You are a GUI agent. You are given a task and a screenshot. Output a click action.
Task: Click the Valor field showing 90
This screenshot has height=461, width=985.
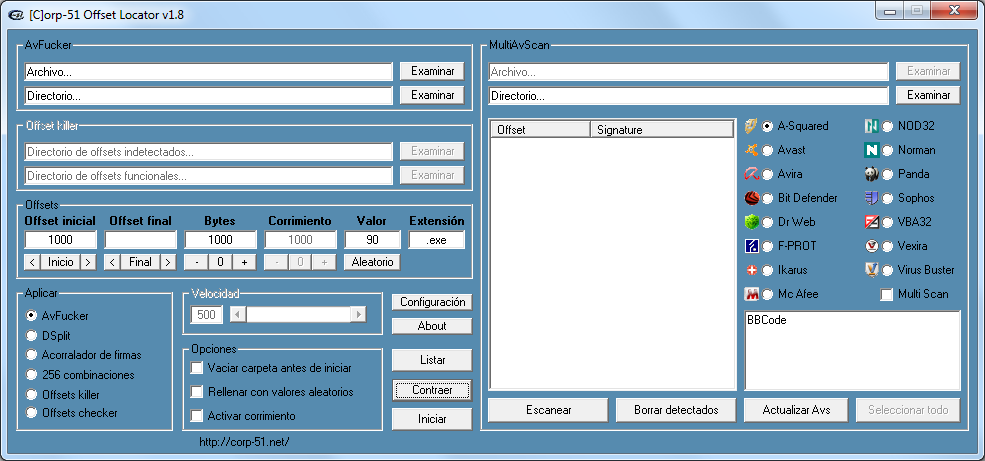[x=372, y=239]
